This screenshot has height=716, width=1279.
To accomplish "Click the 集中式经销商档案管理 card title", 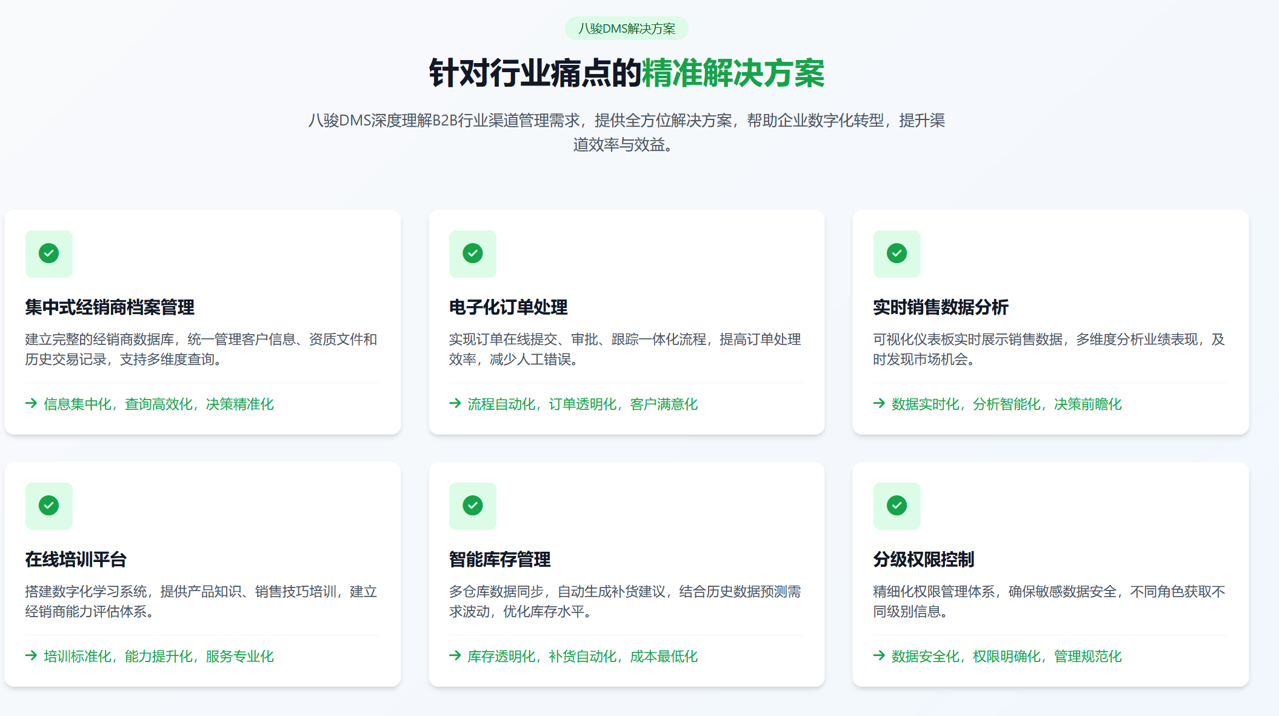I will click(x=110, y=307).
